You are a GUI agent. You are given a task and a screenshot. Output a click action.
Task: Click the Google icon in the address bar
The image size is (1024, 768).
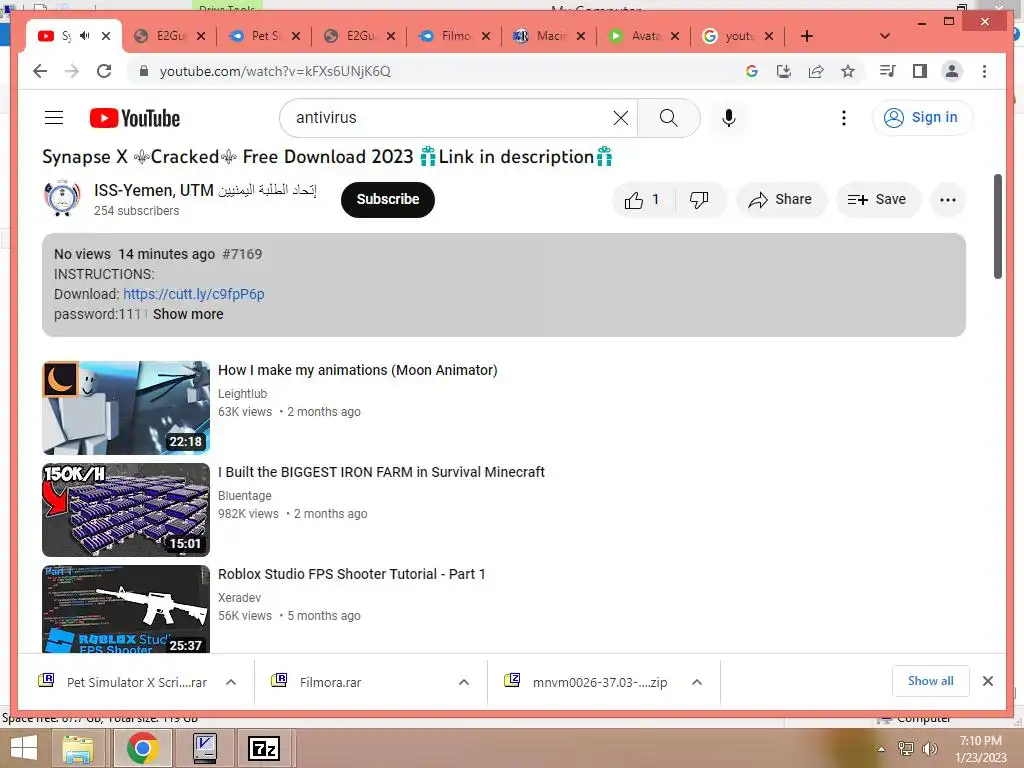click(x=752, y=71)
